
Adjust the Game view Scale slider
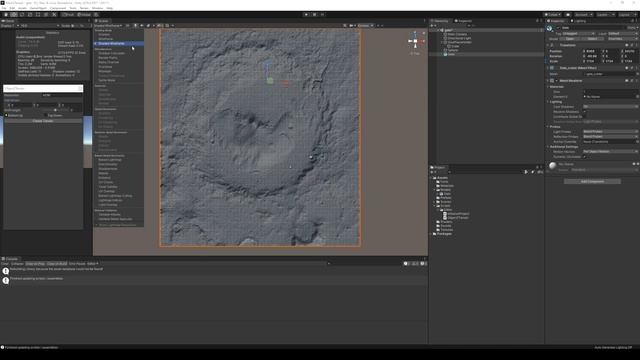click(76, 26)
